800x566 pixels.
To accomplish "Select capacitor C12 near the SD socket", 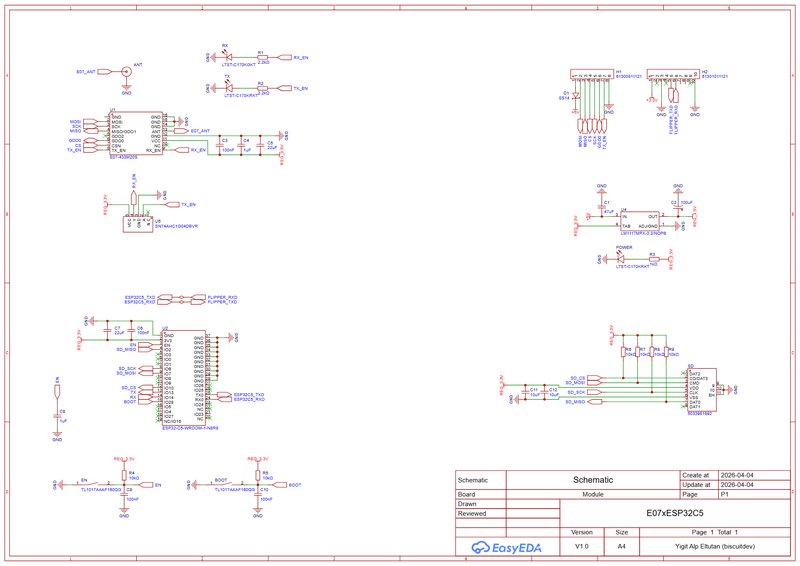I will pos(543,392).
